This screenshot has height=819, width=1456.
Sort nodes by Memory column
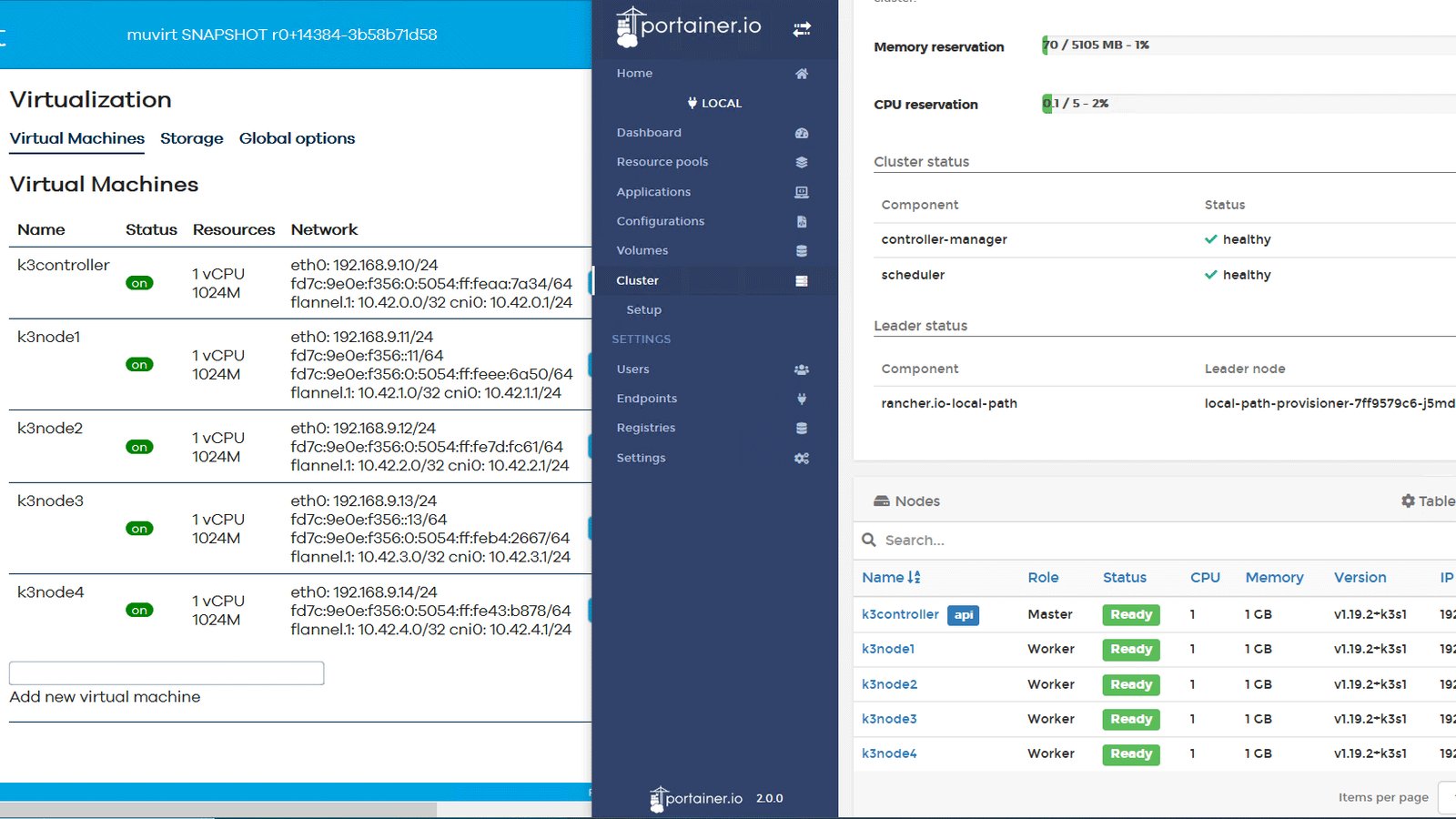pyautogui.click(x=1274, y=577)
